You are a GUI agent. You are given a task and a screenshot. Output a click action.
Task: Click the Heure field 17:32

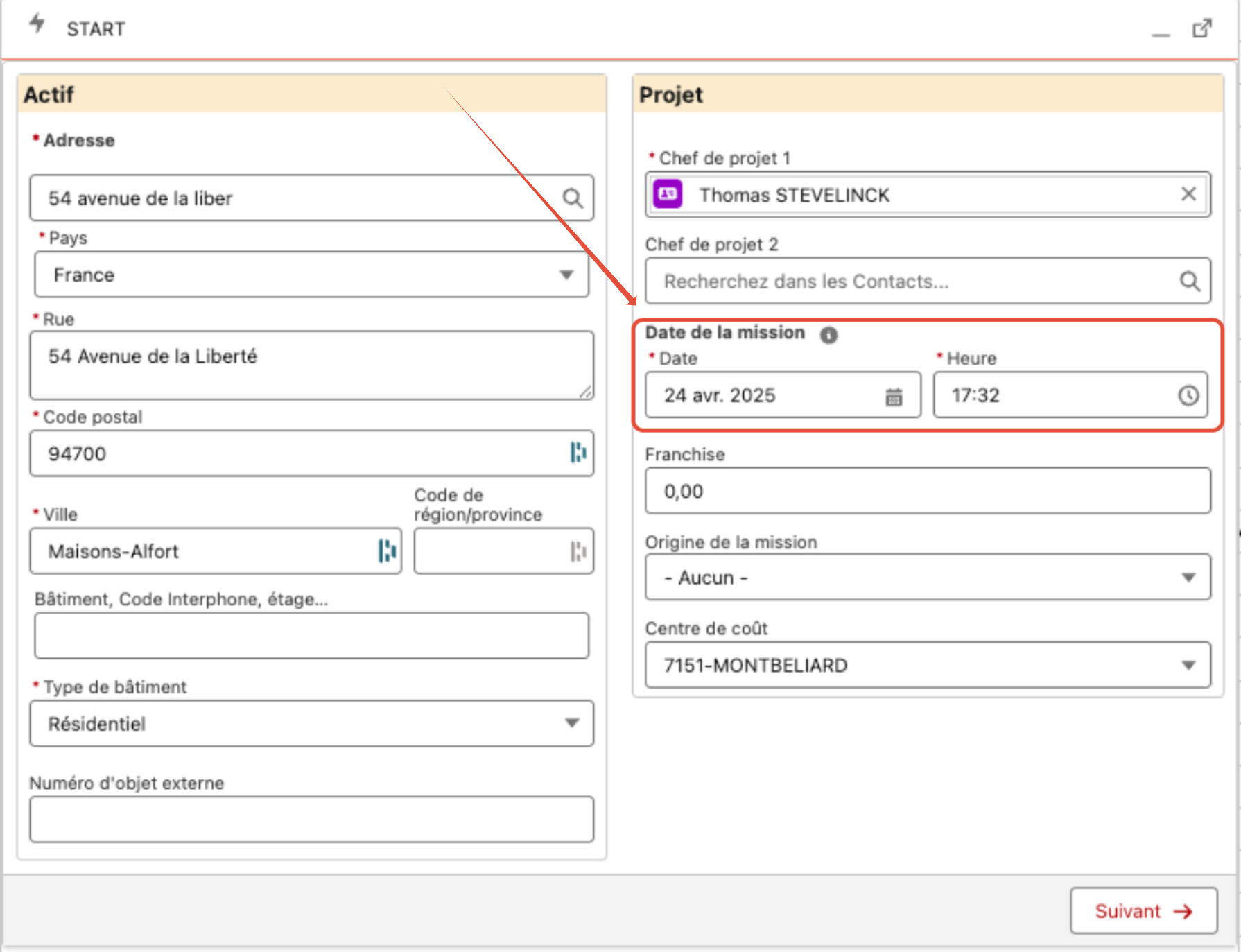pyautogui.click(x=1070, y=395)
